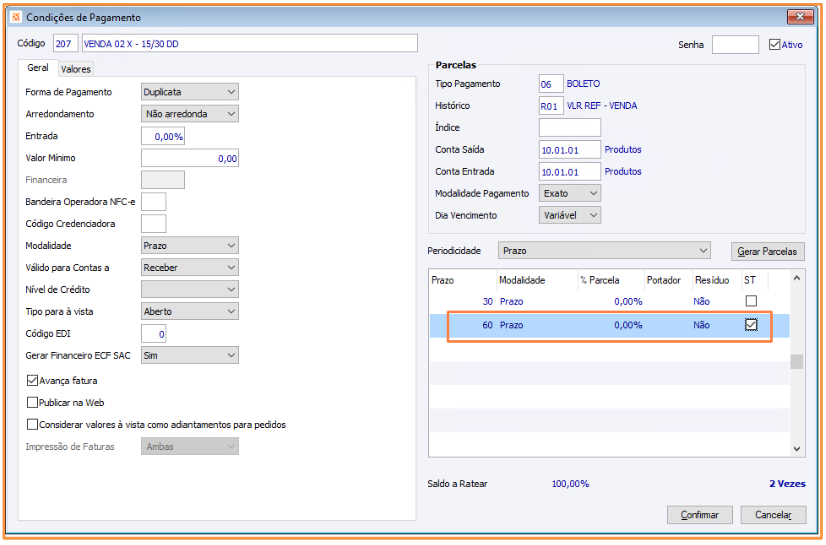Switch to the Valores tab

click(x=75, y=69)
